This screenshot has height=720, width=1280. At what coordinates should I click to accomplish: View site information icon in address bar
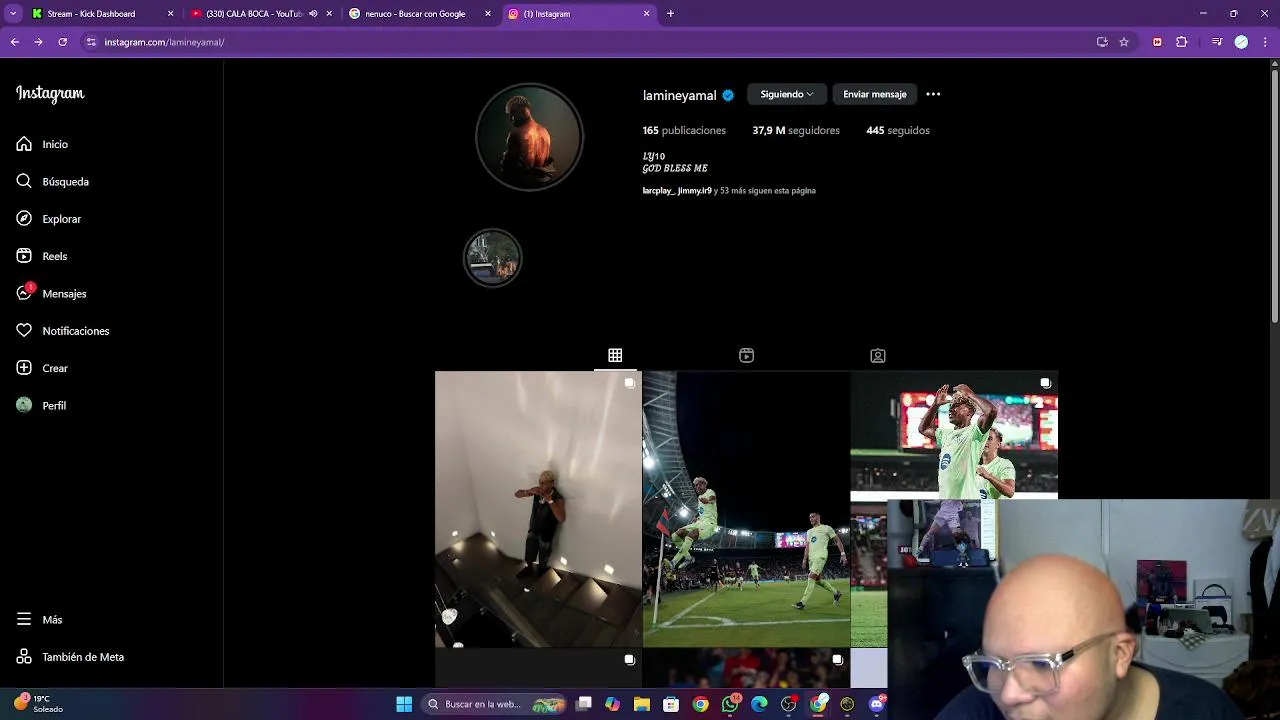[x=91, y=42]
